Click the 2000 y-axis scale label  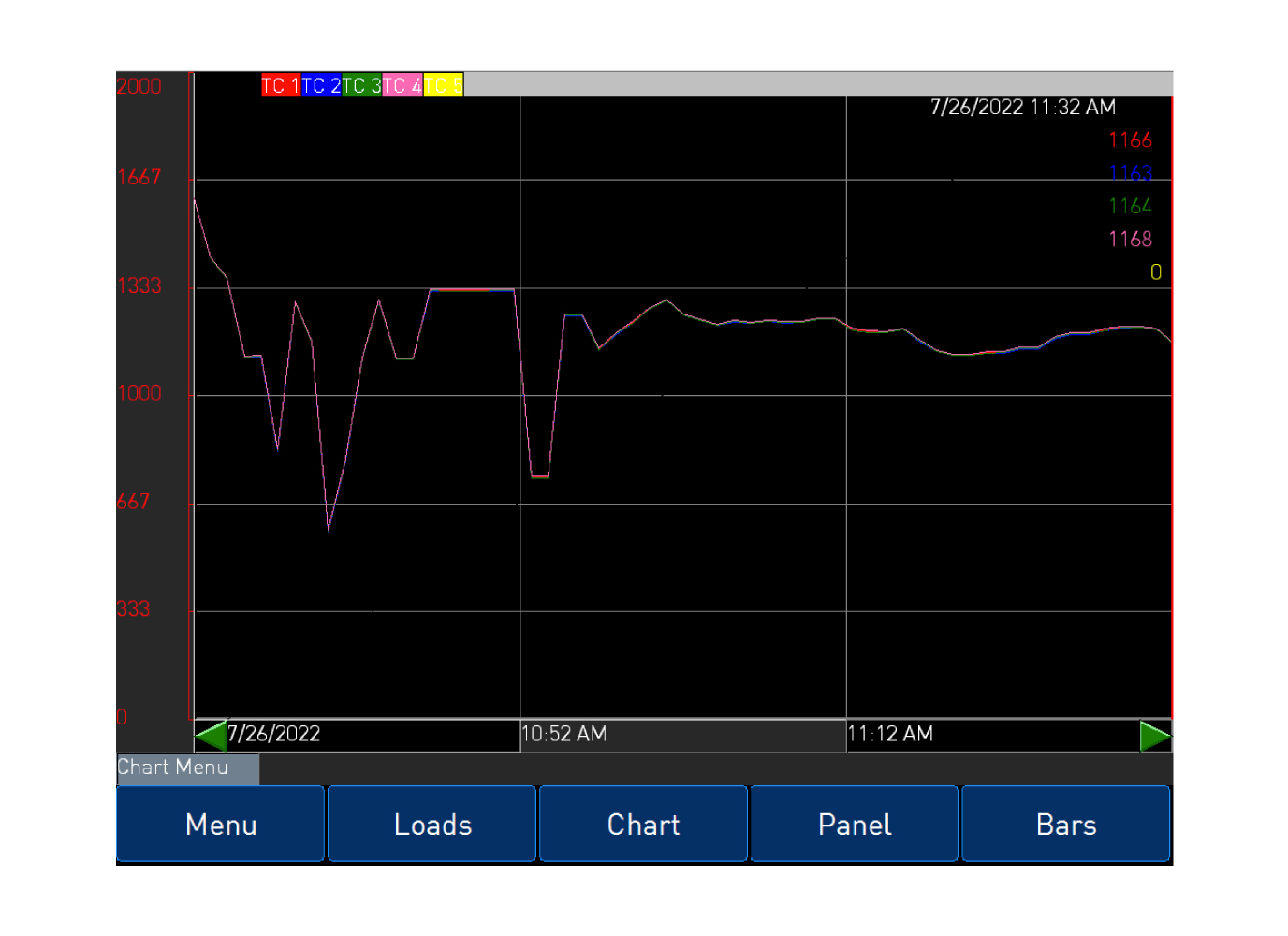[x=139, y=86]
